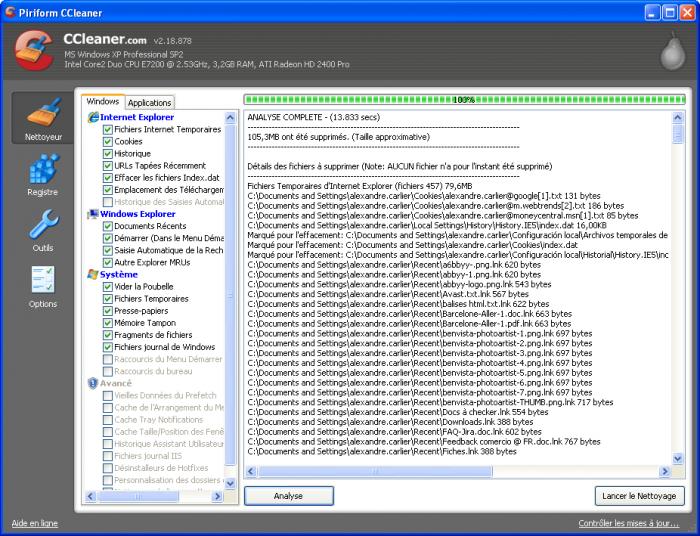Click the Système category icon
Image resolution: width=700 pixels, height=536 pixels.
pyautogui.click(x=93, y=274)
